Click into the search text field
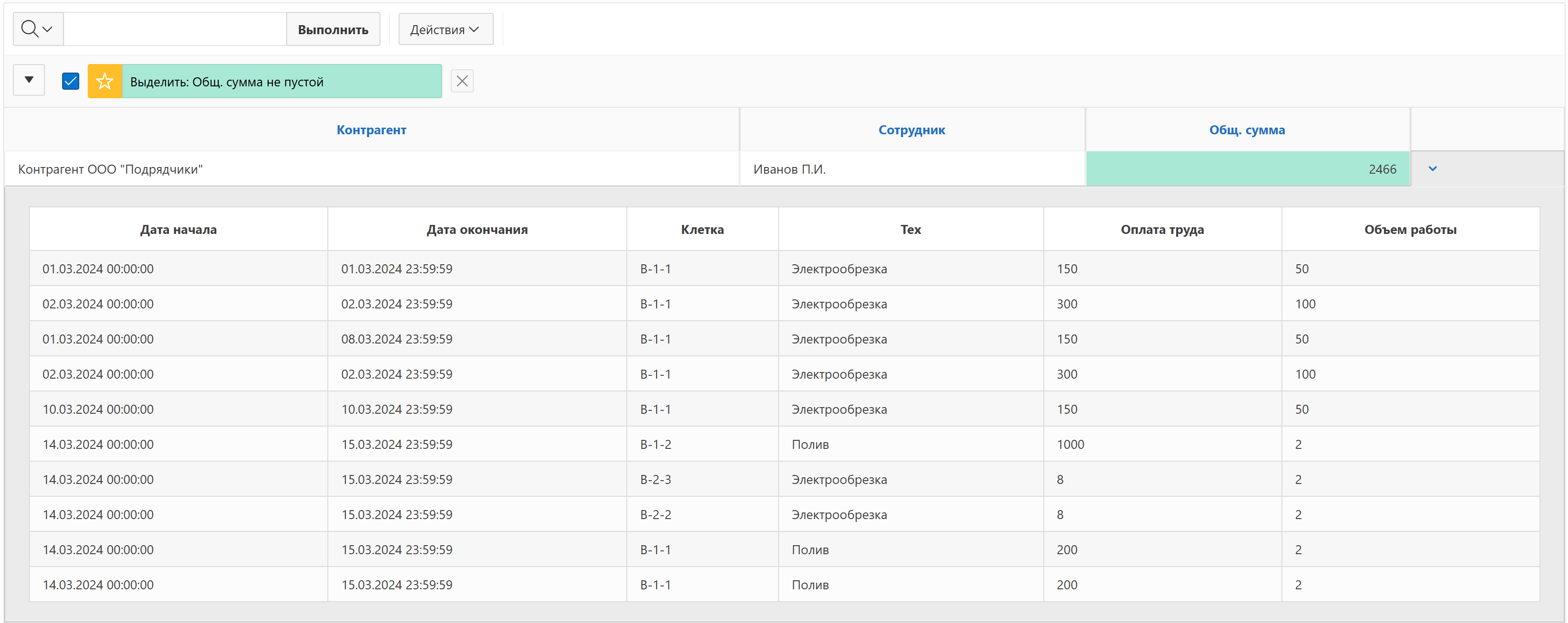This screenshot has width=1568, height=623. [x=175, y=29]
